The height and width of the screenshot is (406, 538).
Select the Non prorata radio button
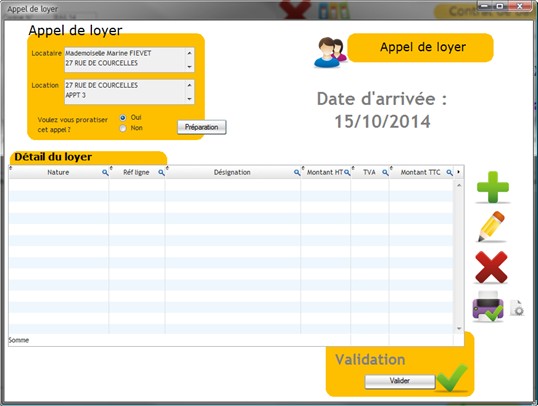tap(123, 128)
